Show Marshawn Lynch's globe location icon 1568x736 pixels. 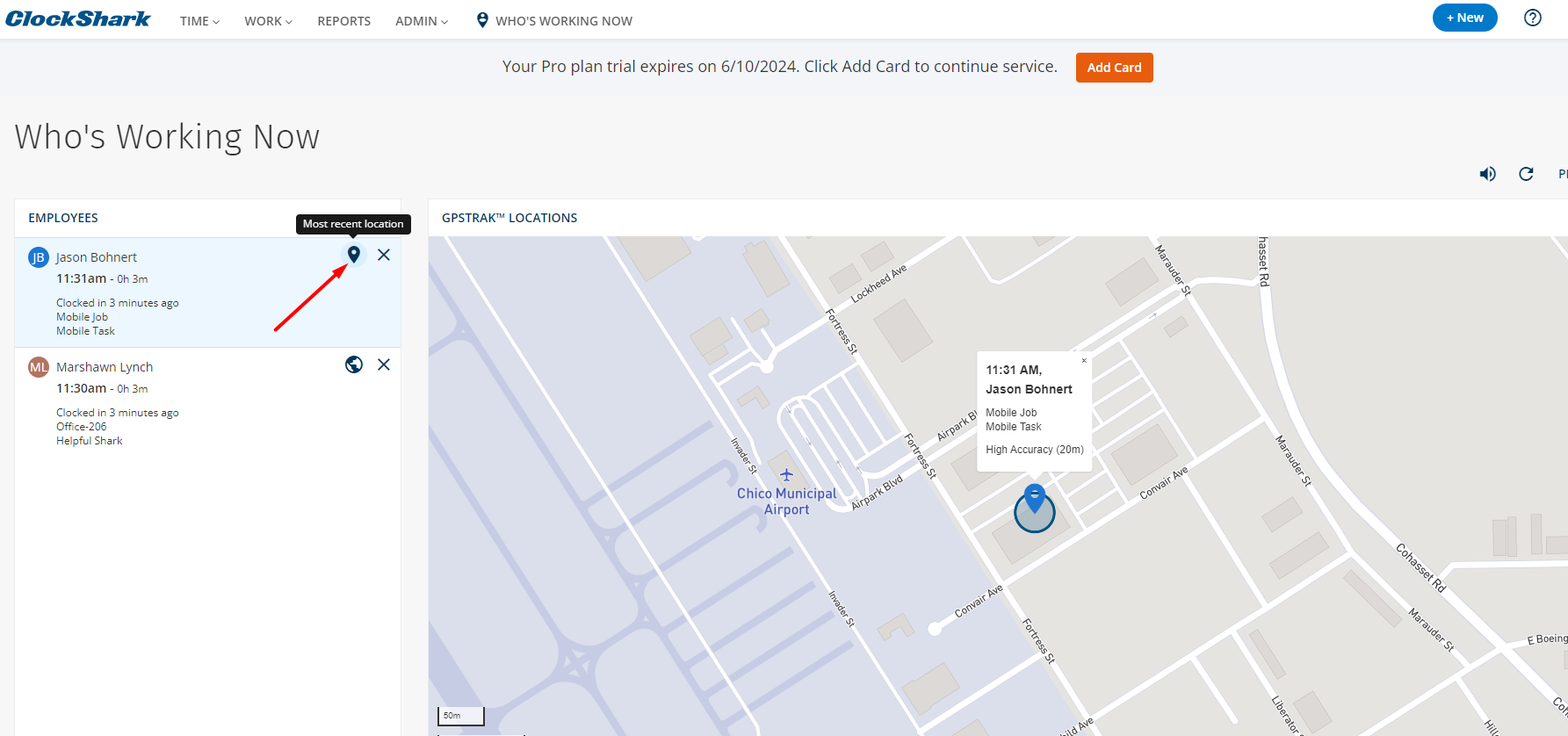[x=354, y=364]
